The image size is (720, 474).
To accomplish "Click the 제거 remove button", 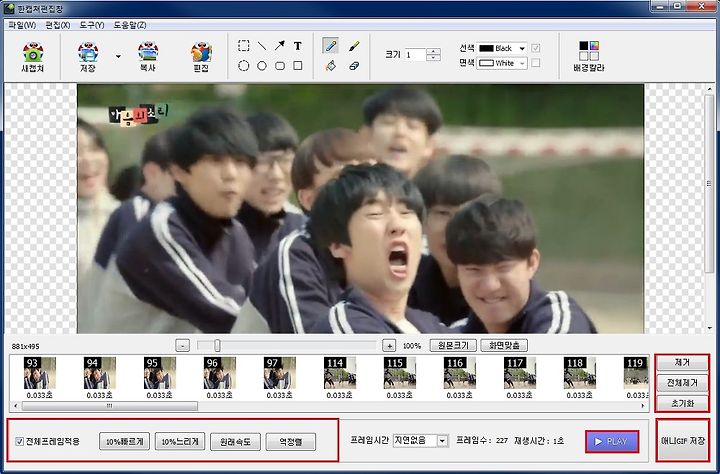I will pyautogui.click(x=682, y=363).
